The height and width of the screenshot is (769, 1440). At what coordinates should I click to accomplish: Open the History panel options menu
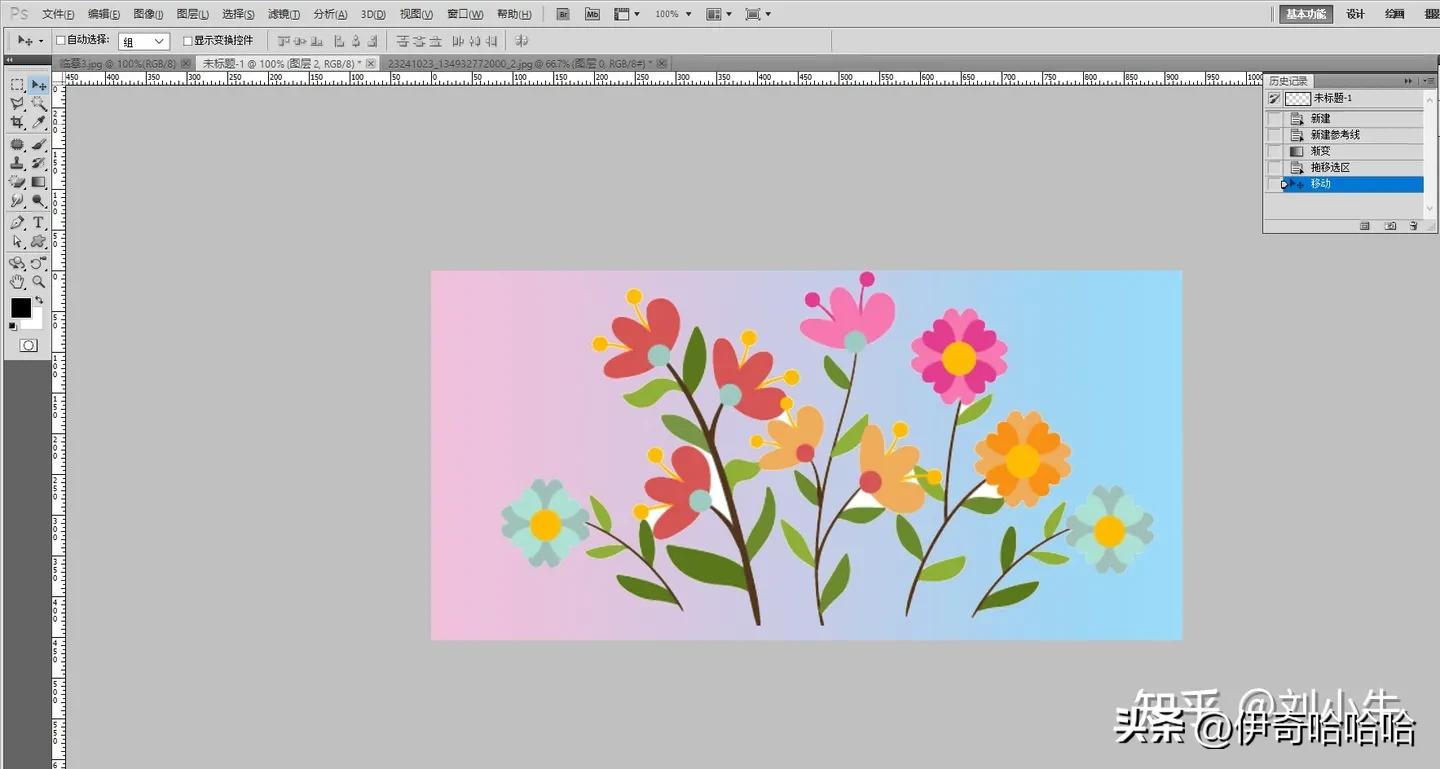click(1429, 81)
